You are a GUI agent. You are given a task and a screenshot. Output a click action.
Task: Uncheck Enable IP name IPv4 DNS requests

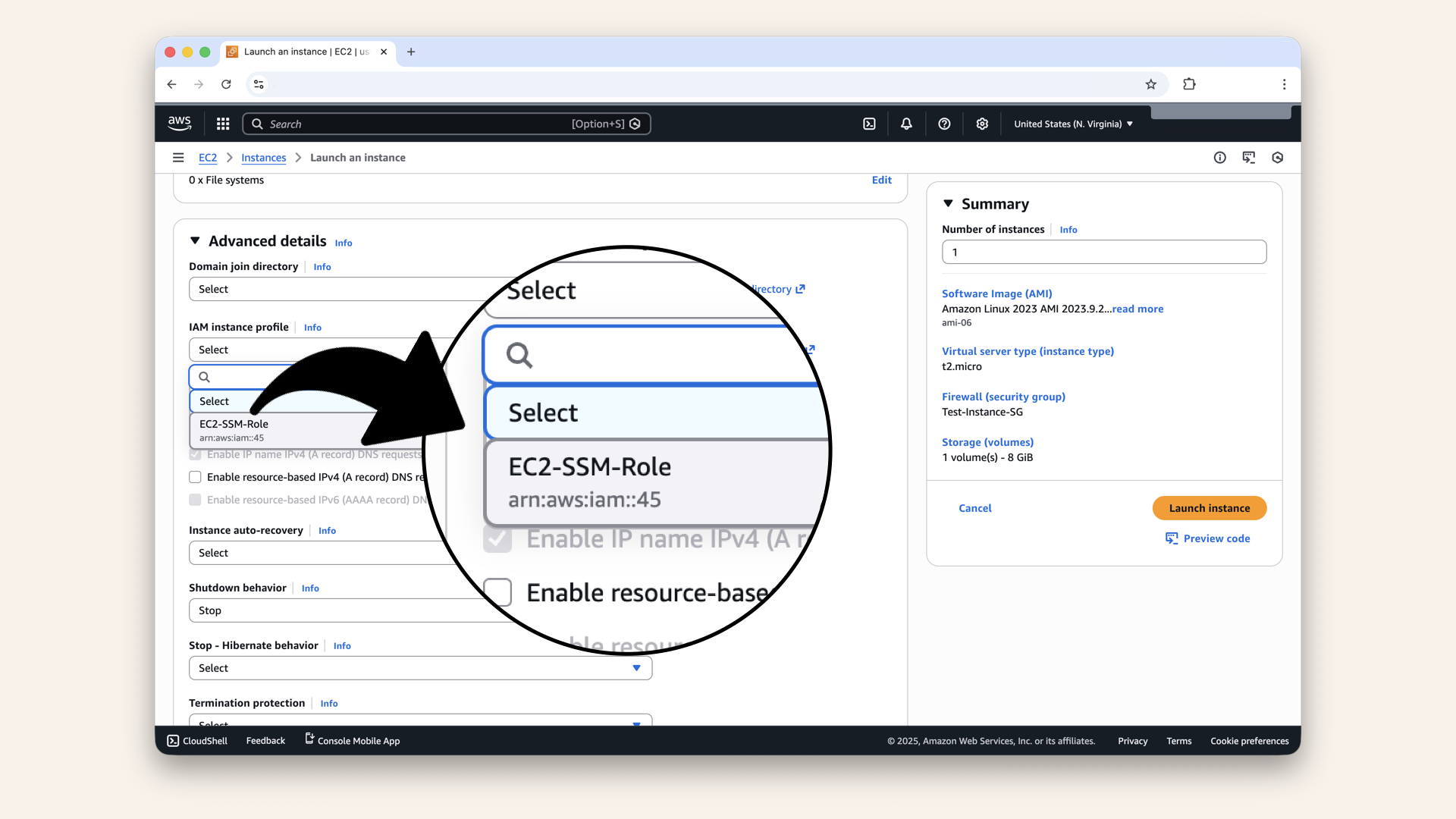point(195,454)
